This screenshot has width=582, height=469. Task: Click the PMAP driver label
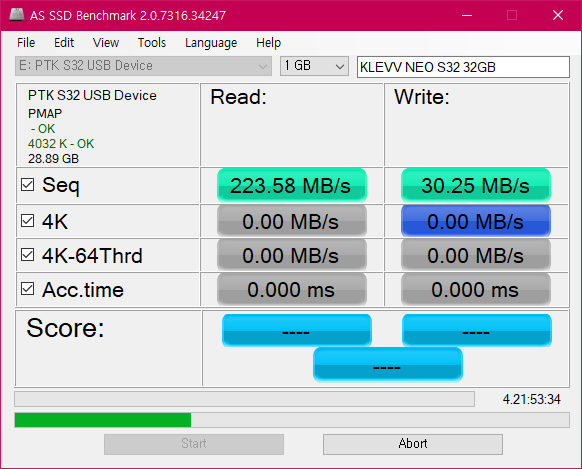(x=45, y=113)
